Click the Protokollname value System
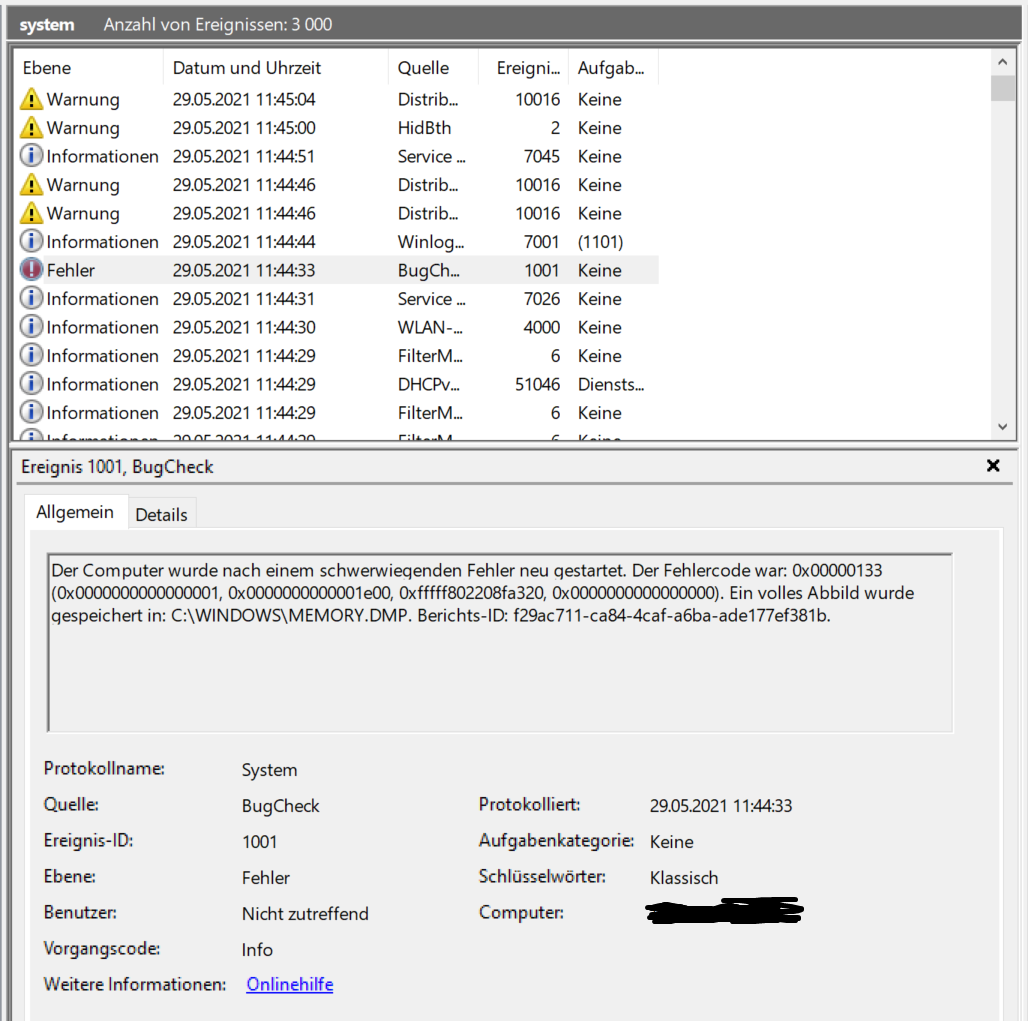This screenshot has width=1028, height=1021. pos(269,770)
